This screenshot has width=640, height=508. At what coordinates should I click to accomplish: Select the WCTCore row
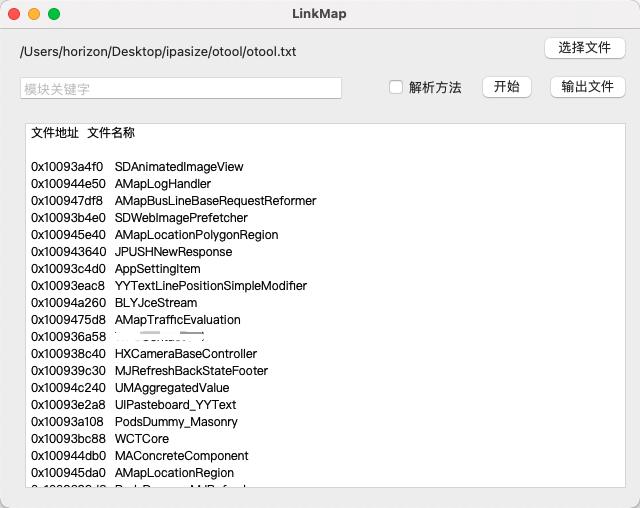[x=100, y=439]
